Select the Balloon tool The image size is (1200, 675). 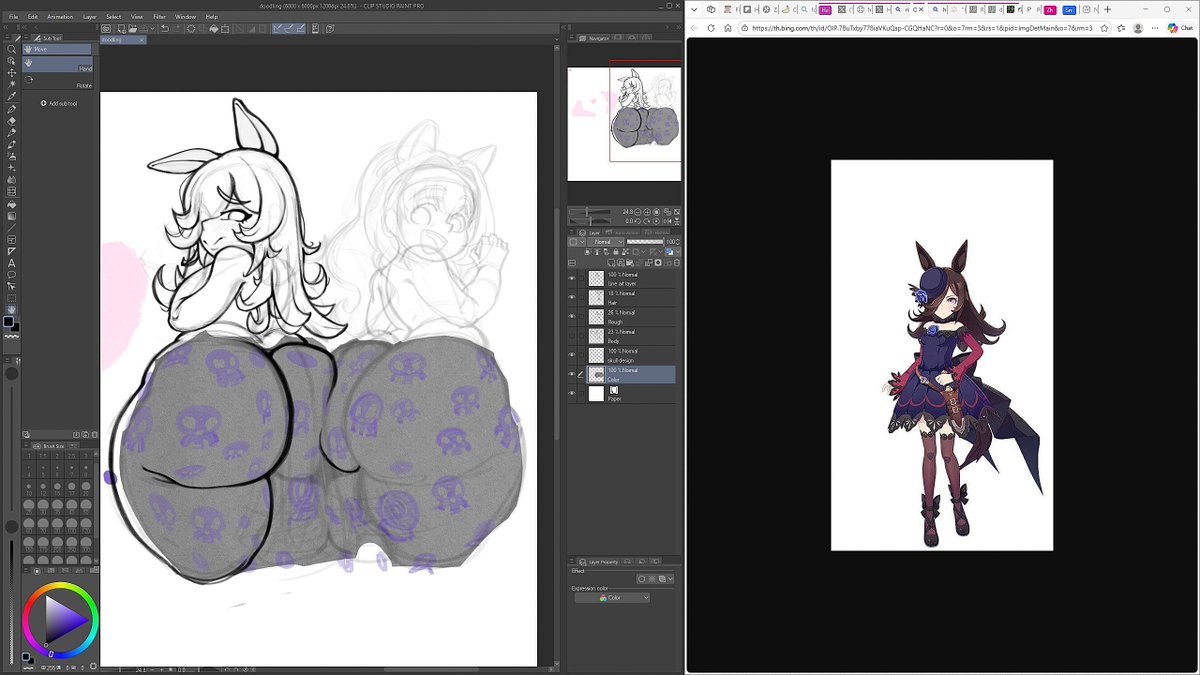(x=12, y=275)
